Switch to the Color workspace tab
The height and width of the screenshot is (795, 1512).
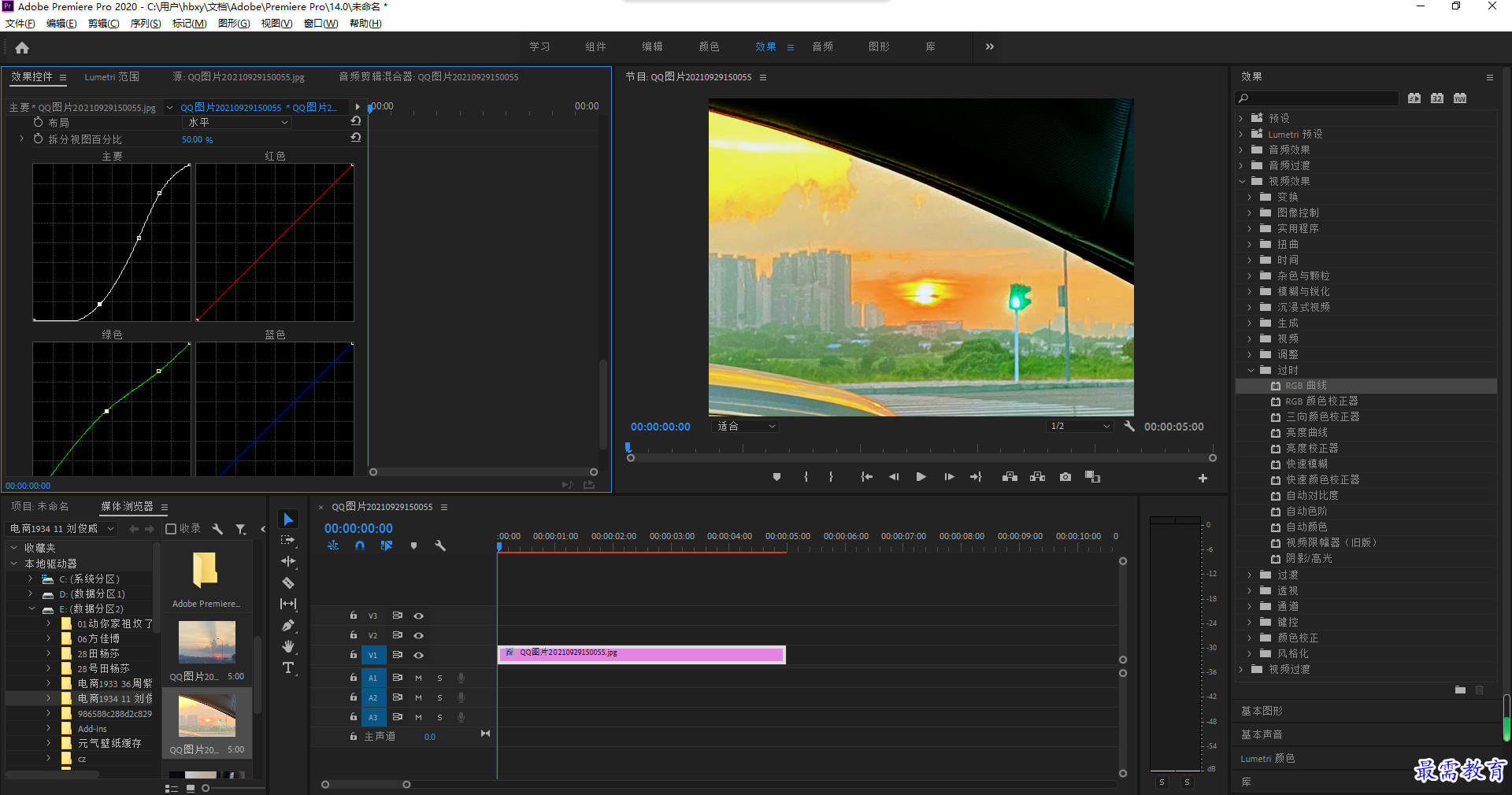[x=709, y=47]
